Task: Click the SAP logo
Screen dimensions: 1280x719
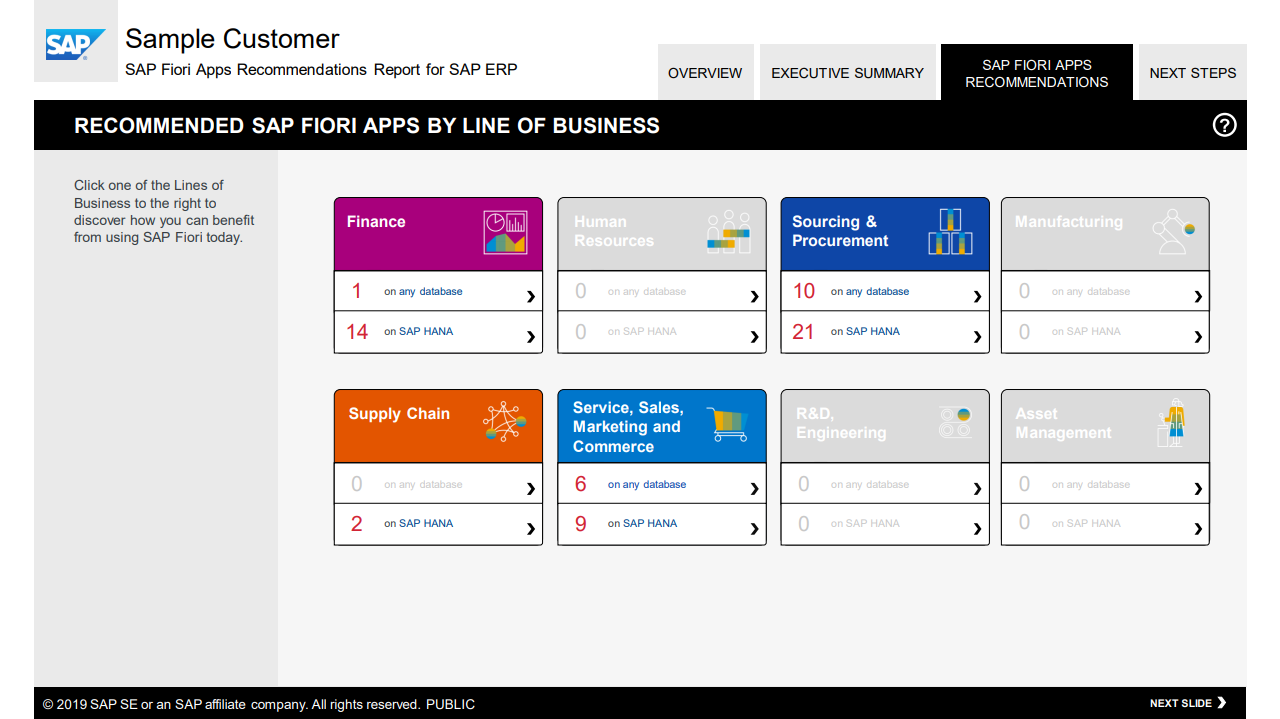Action: coord(76,44)
